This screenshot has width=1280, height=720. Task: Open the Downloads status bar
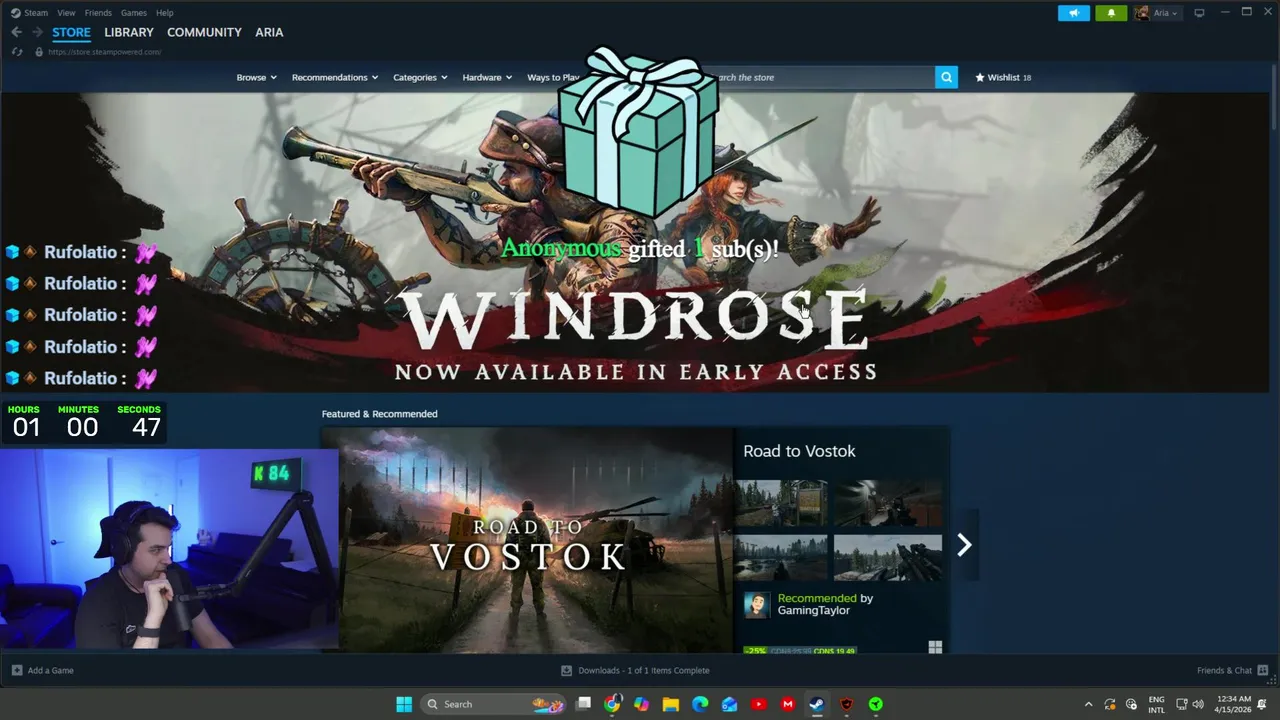click(x=635, y=670)
